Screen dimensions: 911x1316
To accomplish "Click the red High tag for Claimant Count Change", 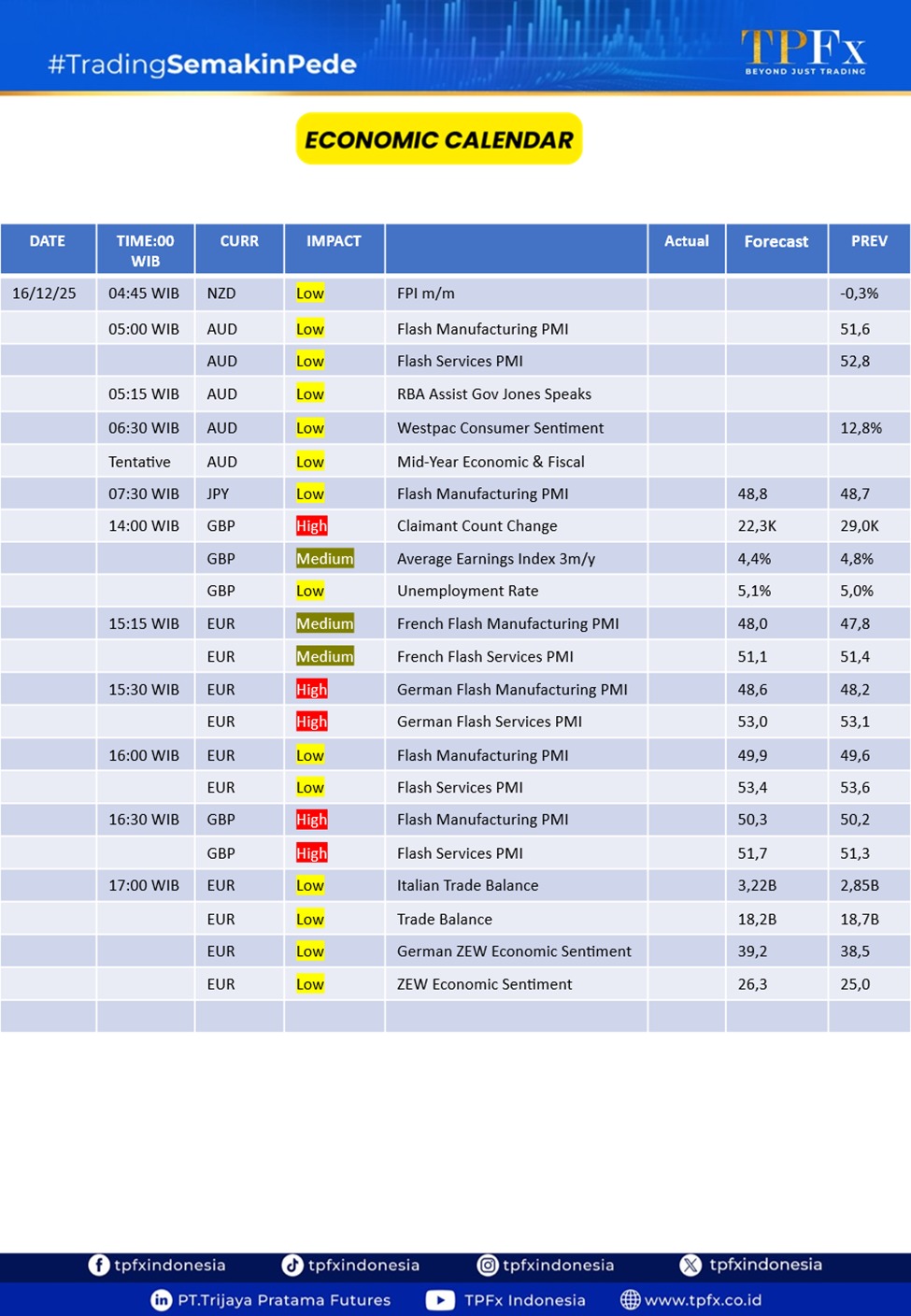I will pos(312,526).
